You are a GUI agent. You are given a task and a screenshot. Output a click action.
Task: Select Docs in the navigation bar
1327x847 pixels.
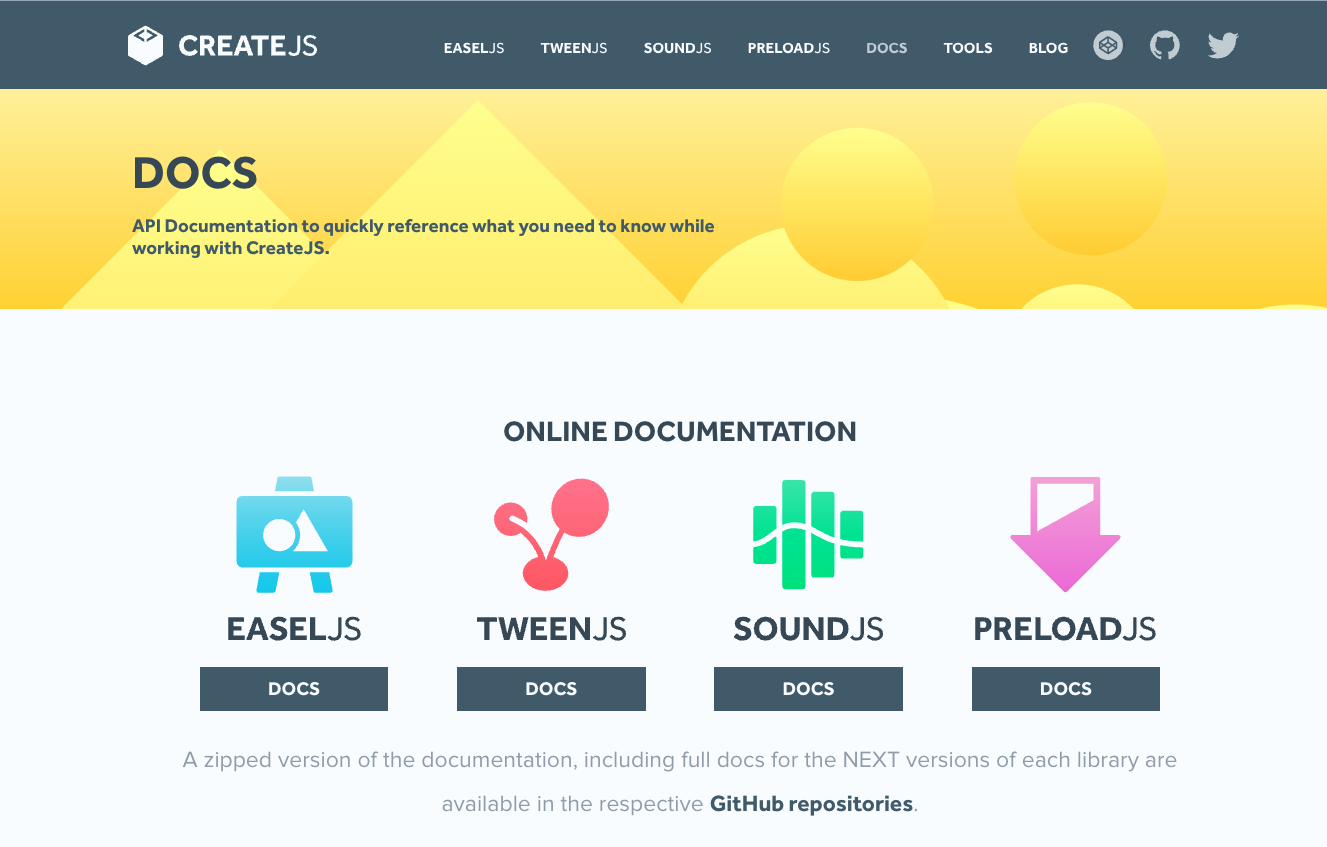point(887,48)
